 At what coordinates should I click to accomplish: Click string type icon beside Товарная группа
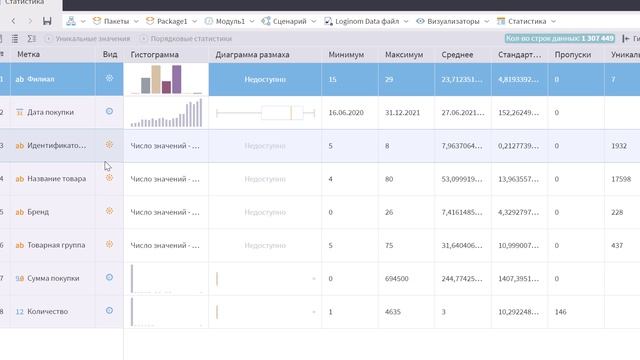click(20, 245)
